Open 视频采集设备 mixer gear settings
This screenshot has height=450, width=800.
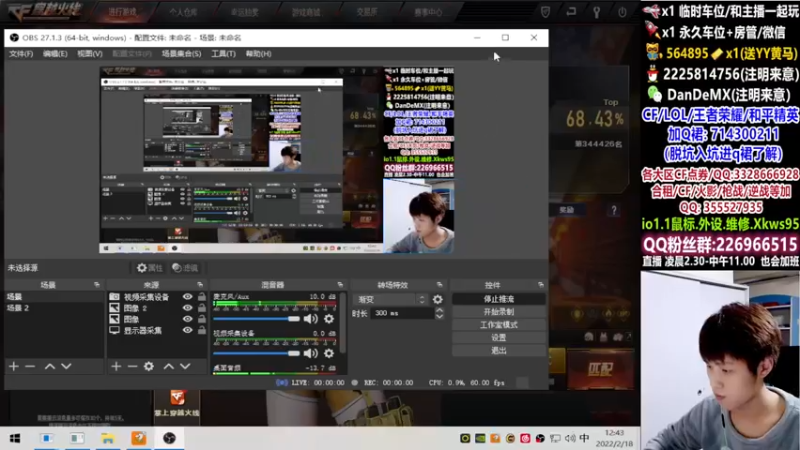(x=329, y=353)
